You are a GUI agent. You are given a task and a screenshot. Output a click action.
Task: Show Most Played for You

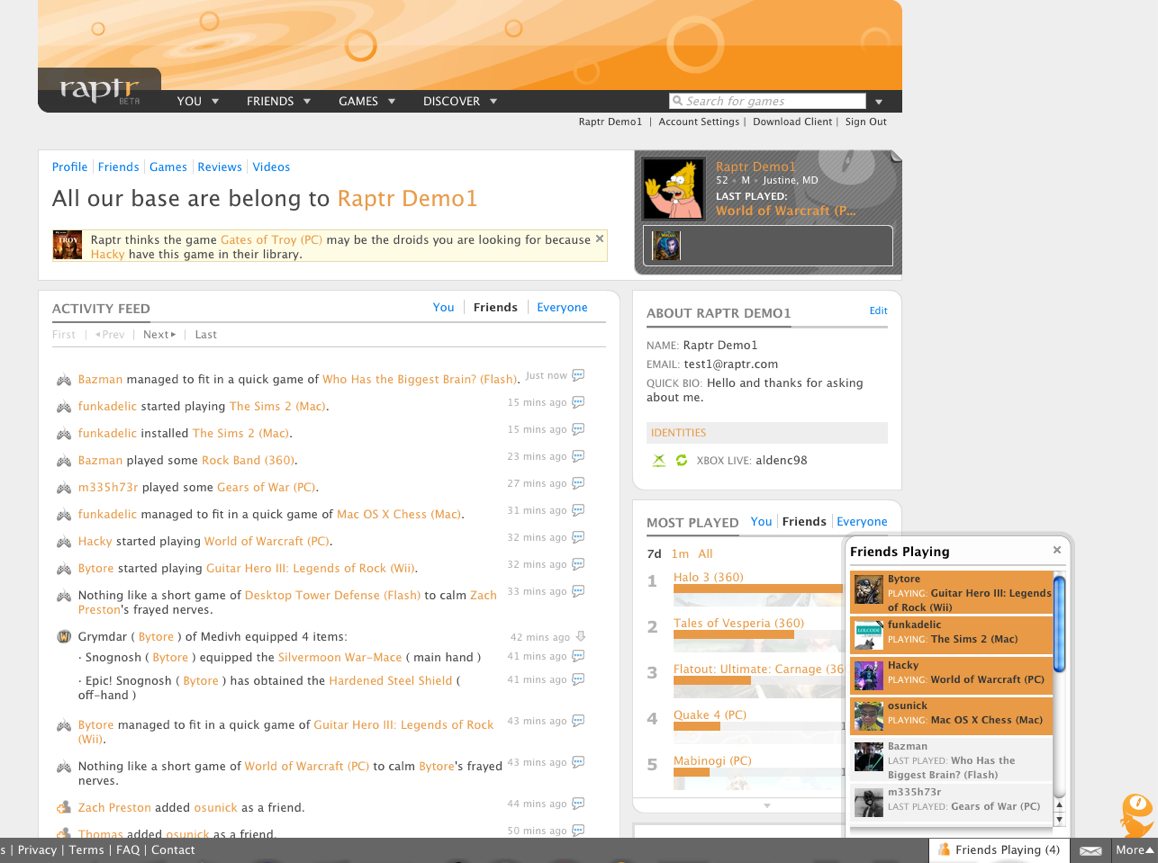point(761,521)
